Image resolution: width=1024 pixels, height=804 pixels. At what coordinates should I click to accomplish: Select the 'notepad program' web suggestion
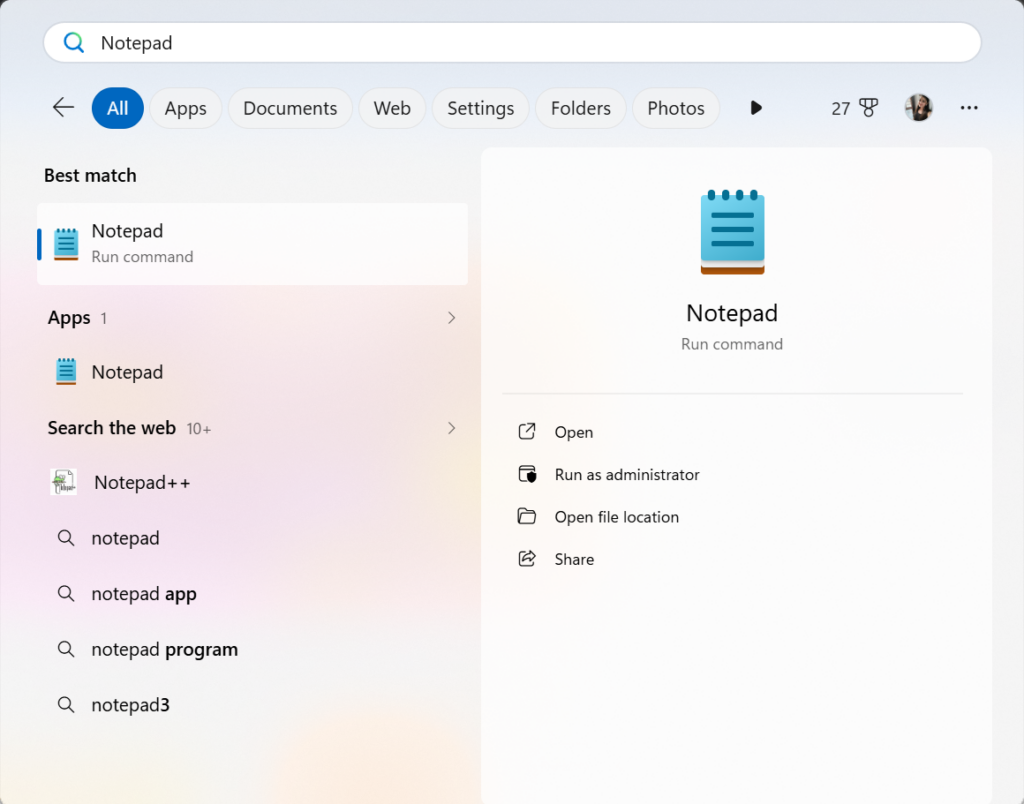[x=253, y=649]
